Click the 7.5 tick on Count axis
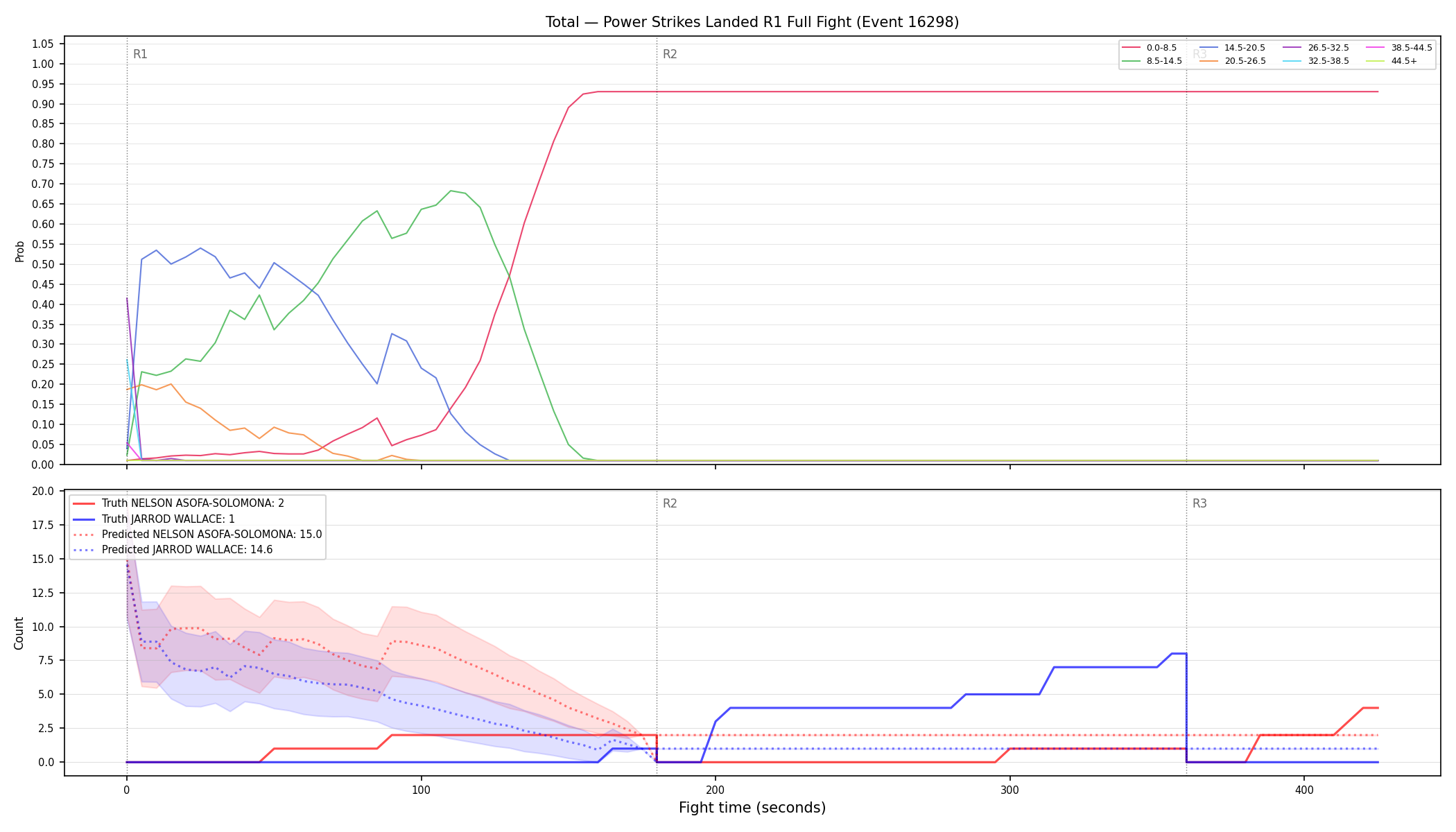Image resolution: width=1456 pixels, height=832 pixels. (x=46, y=660)
